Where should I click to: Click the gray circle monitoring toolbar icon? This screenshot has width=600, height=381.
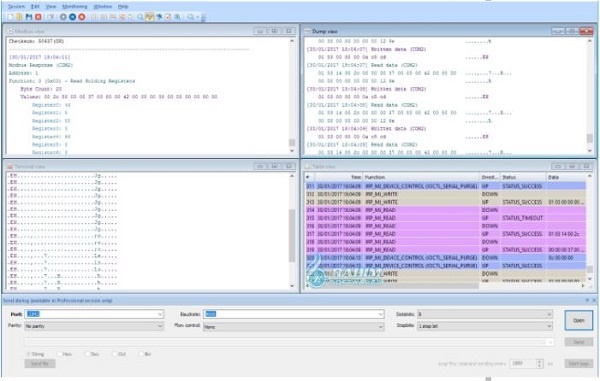click(x=63, y=17)
